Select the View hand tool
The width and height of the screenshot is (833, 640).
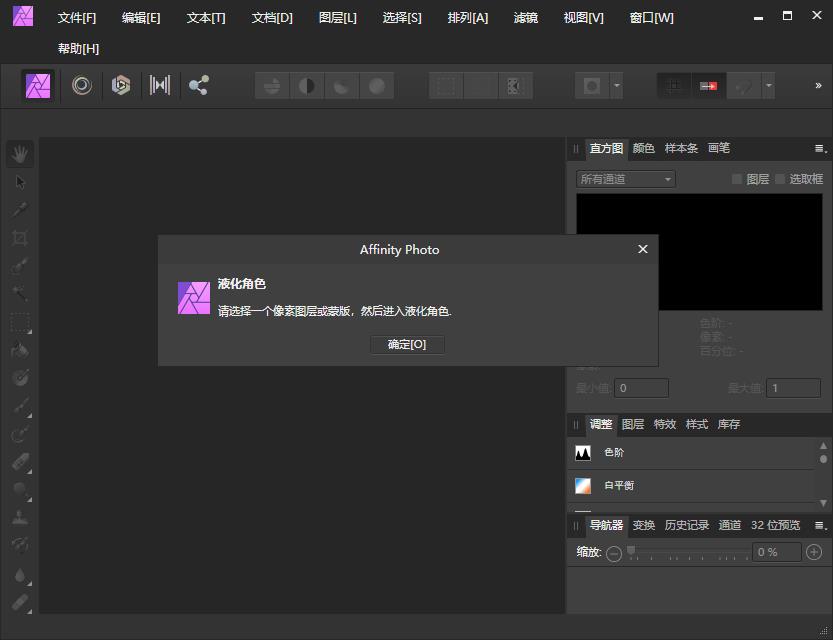click(20, 153)
